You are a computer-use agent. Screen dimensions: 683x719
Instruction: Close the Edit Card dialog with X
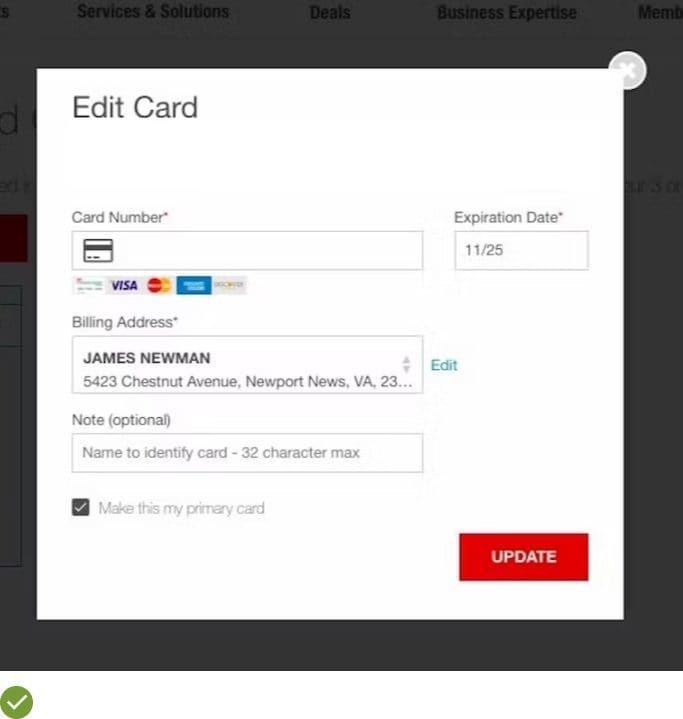[x=627, y=71]
